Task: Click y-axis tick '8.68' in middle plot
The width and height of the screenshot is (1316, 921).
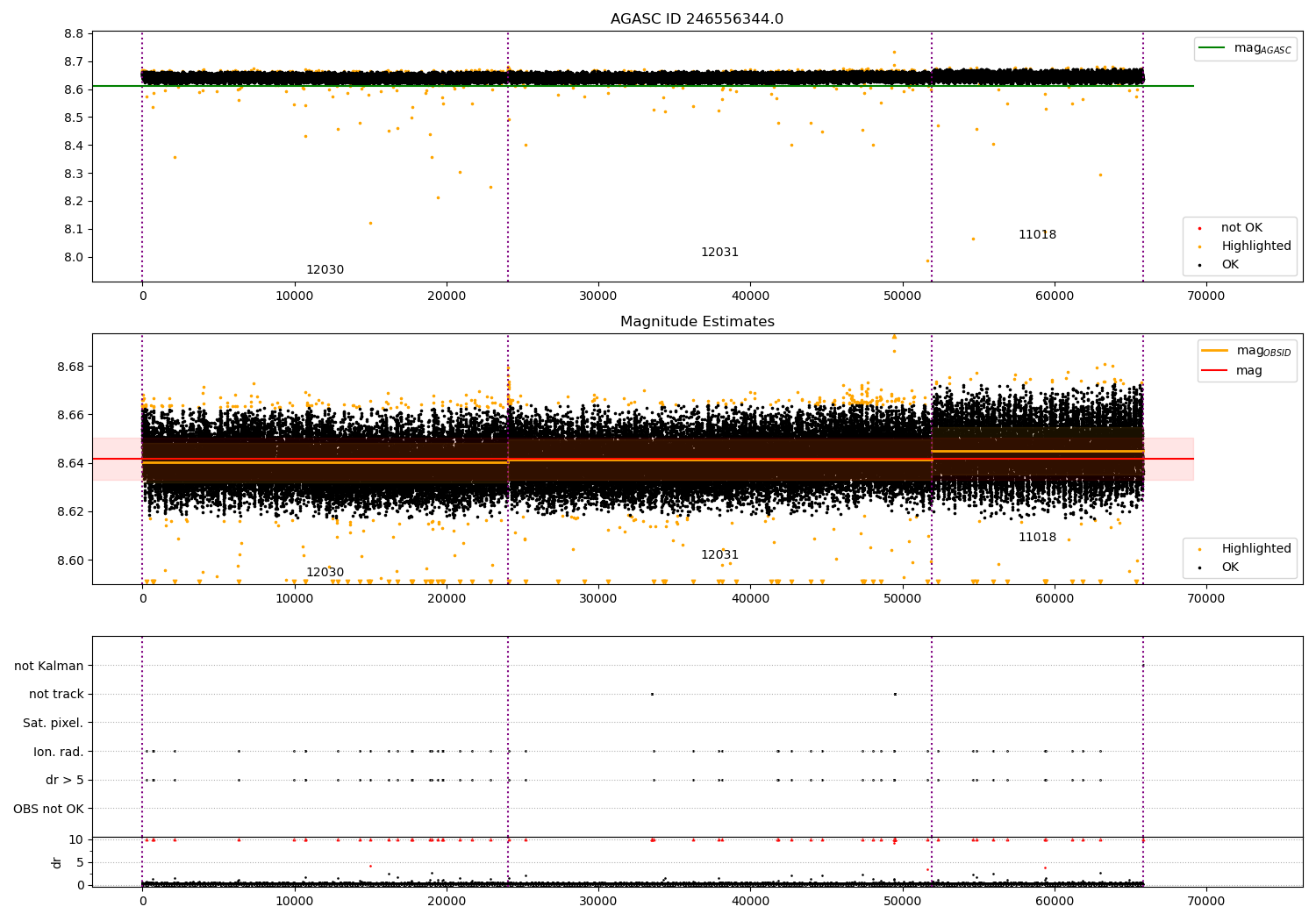Action: (71, 367)
